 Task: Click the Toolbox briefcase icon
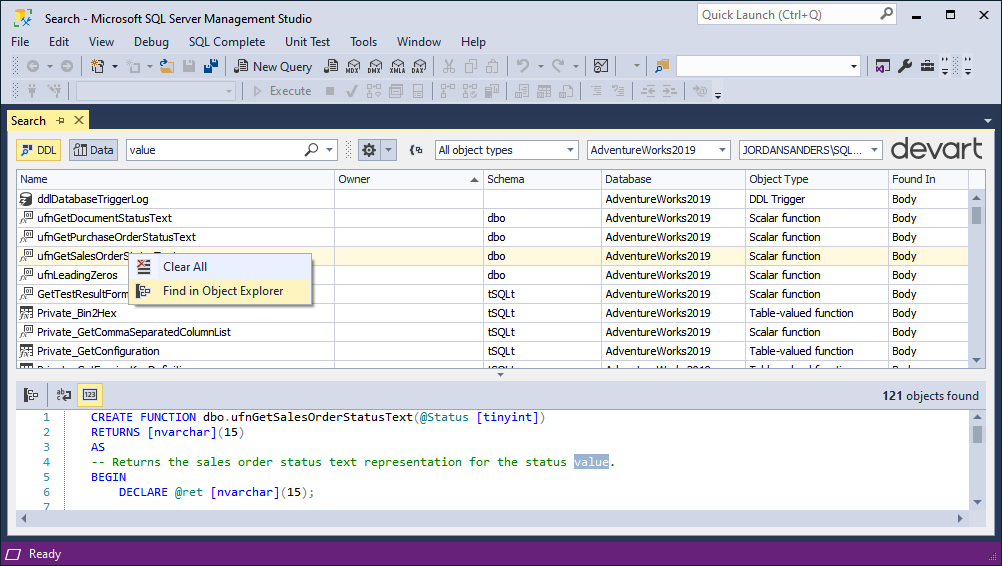pos(927,66)
